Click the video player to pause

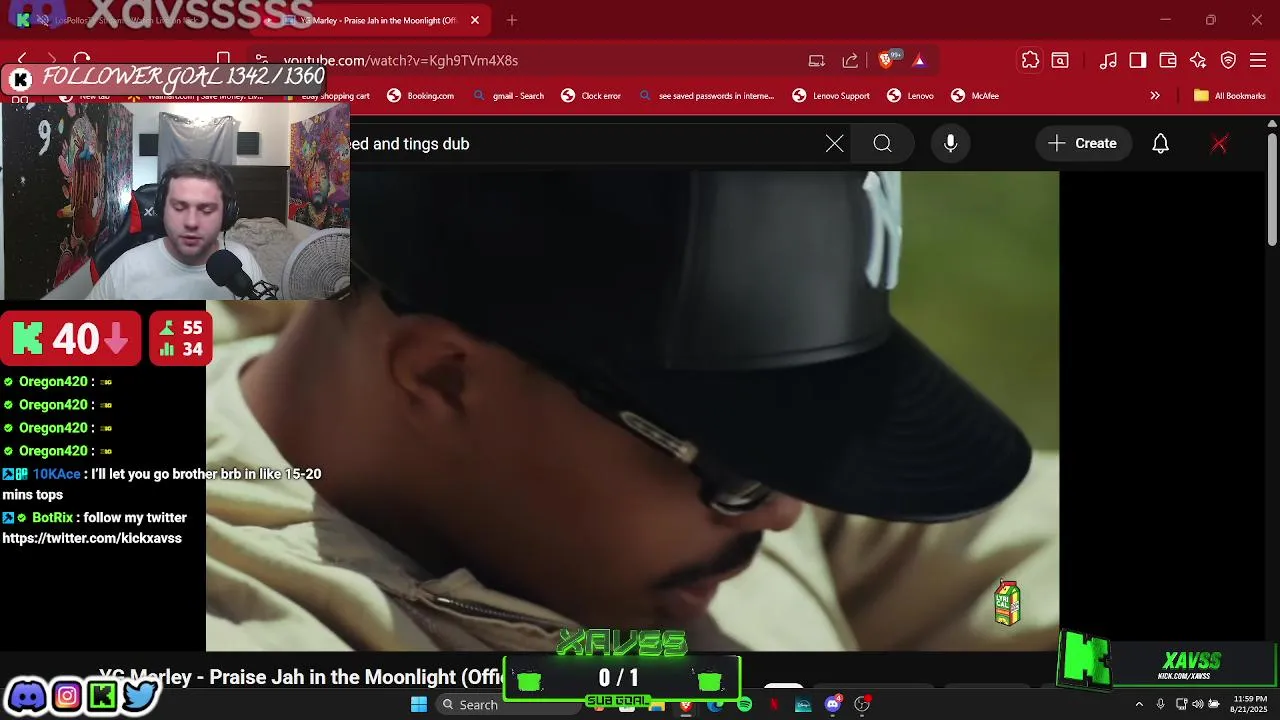(x=632, y=410)
